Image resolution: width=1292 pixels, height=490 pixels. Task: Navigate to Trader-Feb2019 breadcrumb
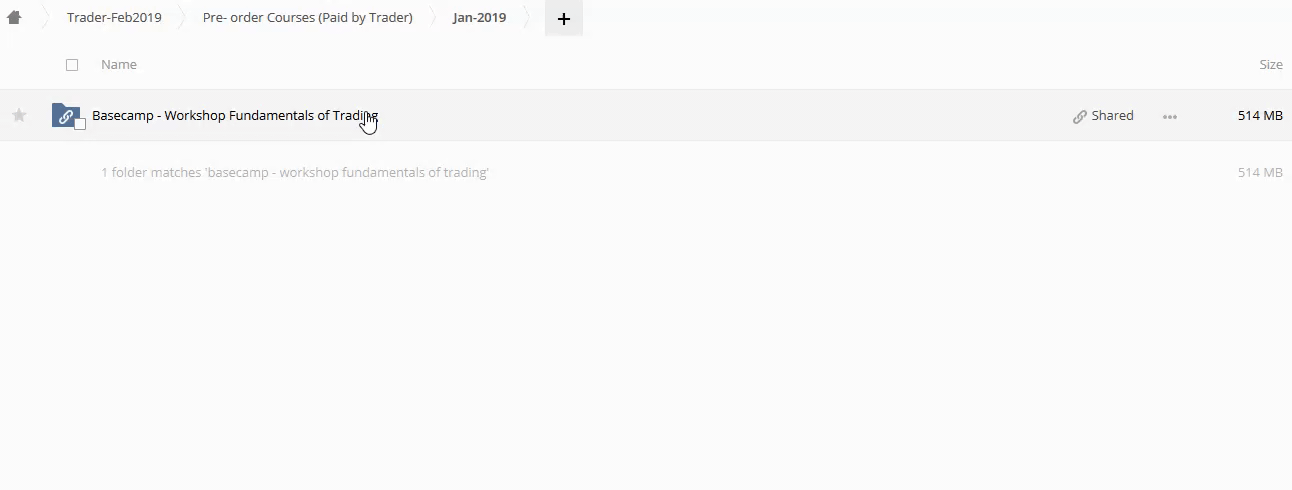coord(114,18)
